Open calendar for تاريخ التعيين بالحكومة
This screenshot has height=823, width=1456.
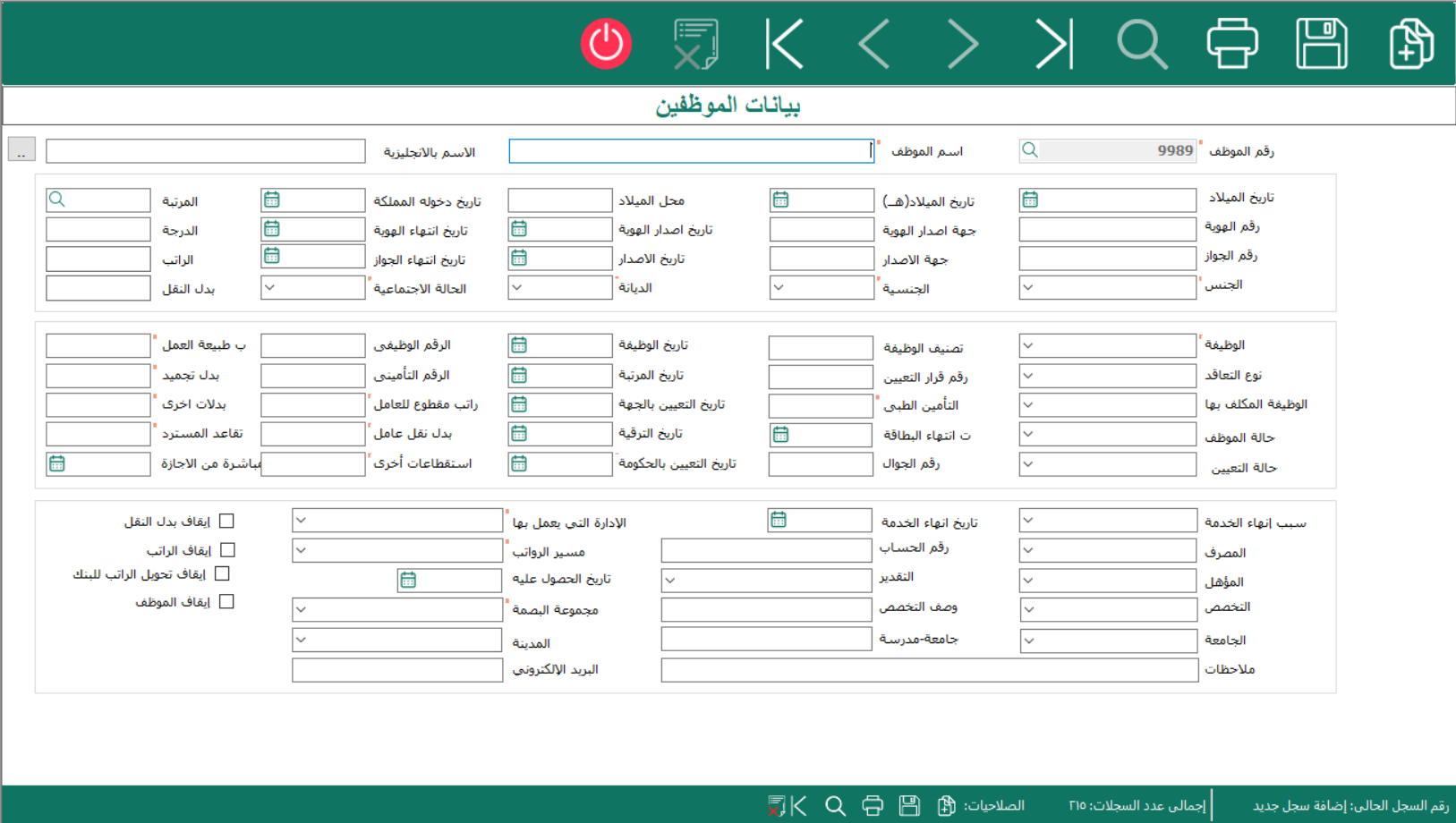point(519,463)
